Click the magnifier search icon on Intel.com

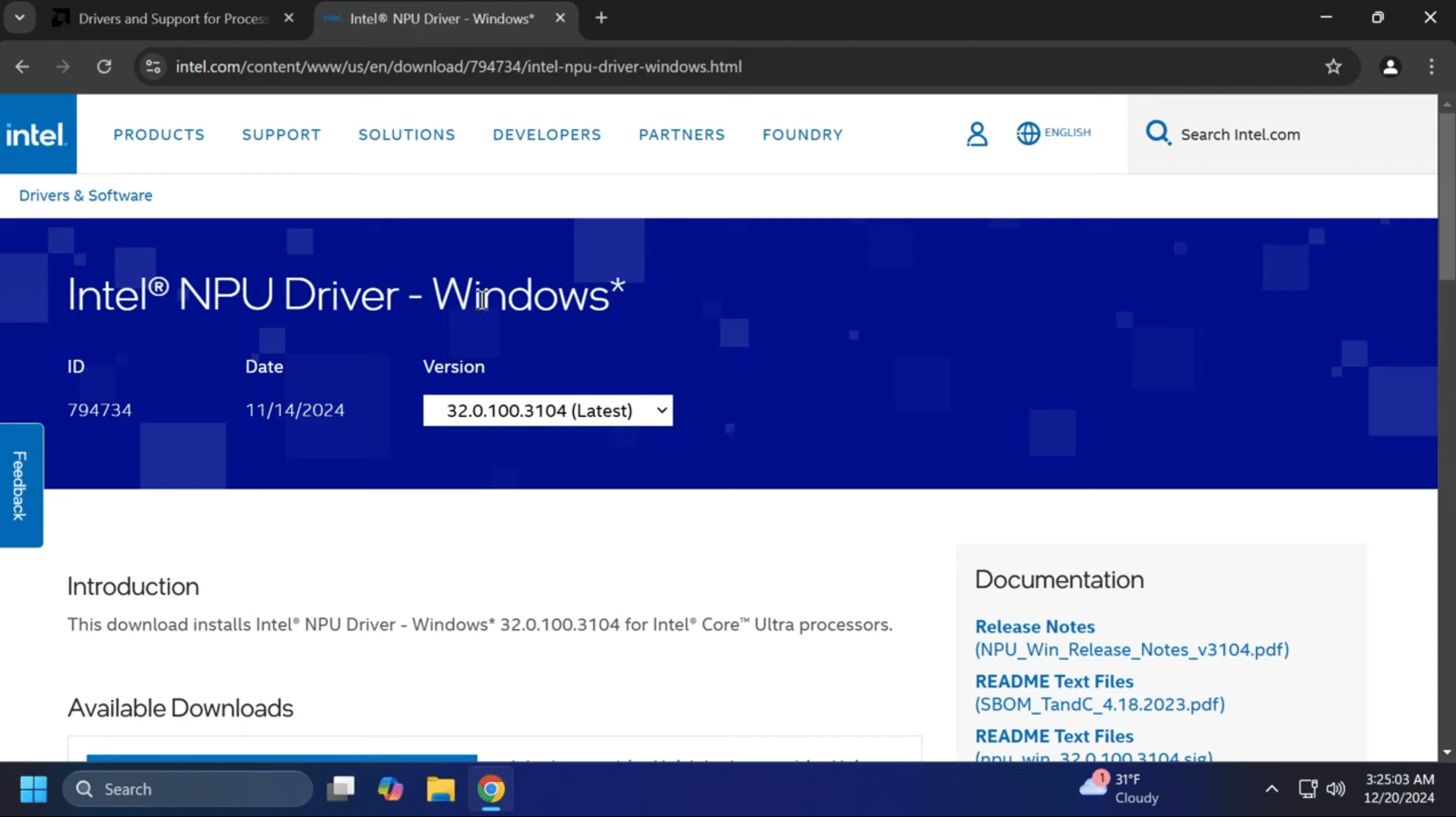(1158, 133)
